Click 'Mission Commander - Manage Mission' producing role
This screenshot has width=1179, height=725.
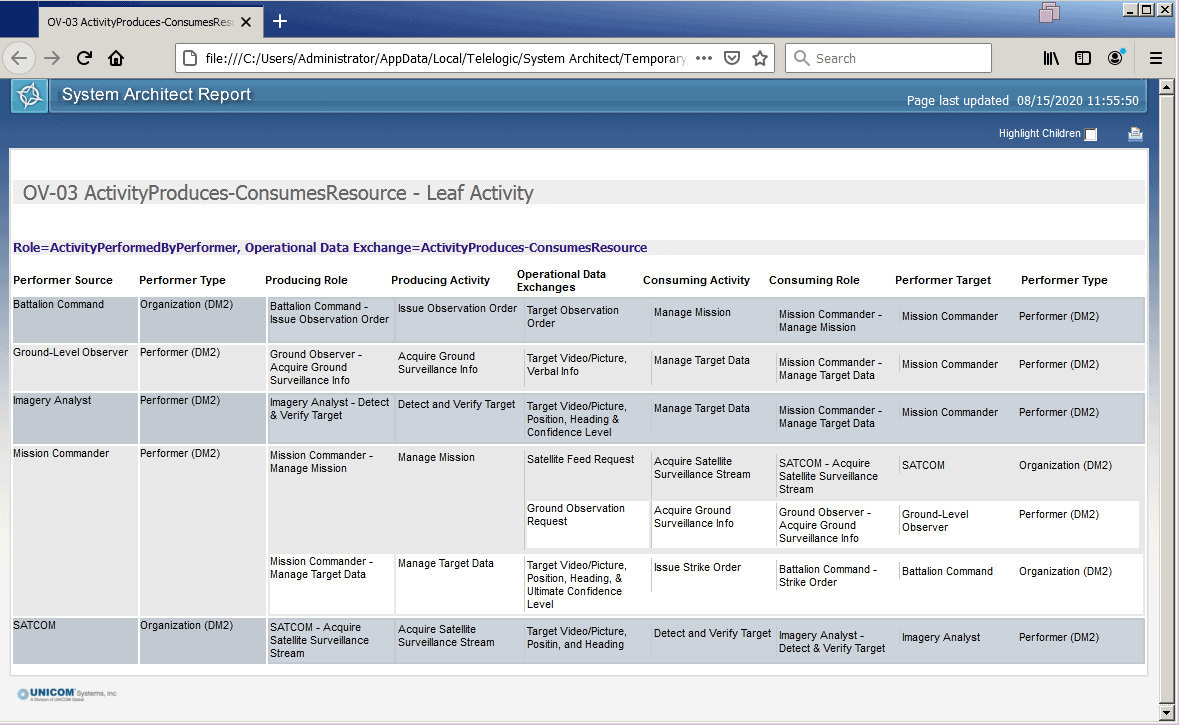pyautogui.click(x=321, y=462)
